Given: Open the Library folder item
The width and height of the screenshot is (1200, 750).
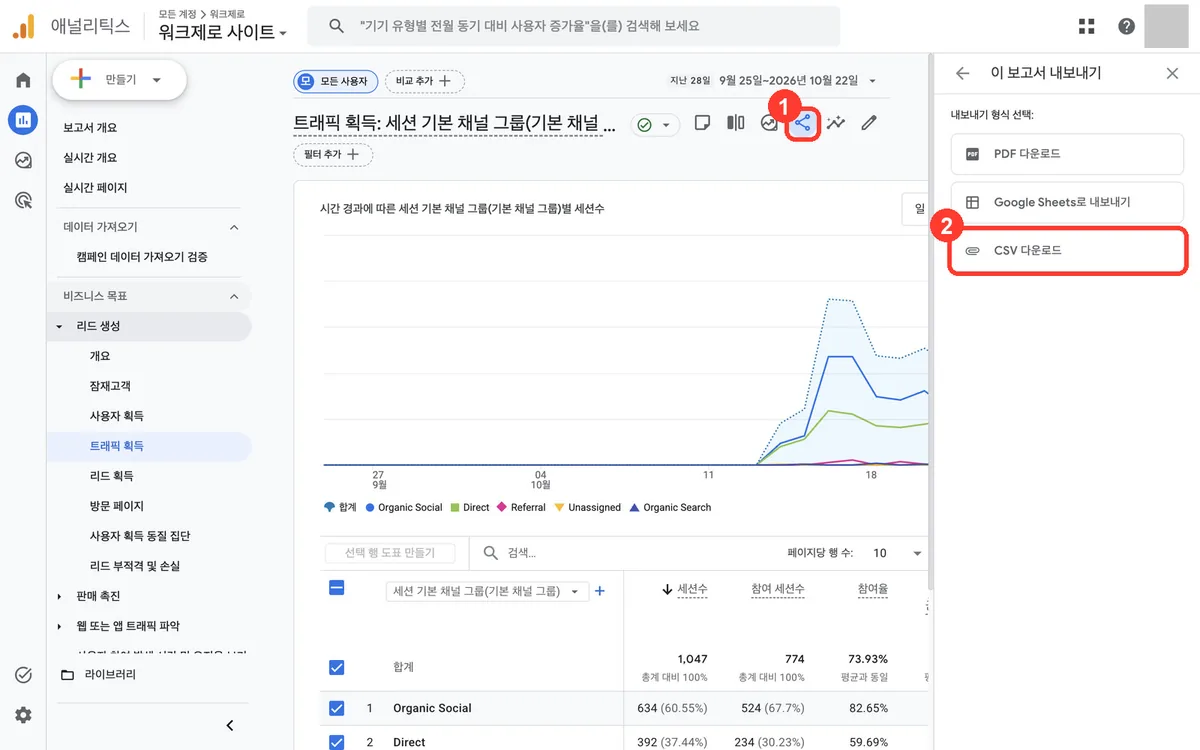Looking at the screenshot, I should click(x=98, y=675).
